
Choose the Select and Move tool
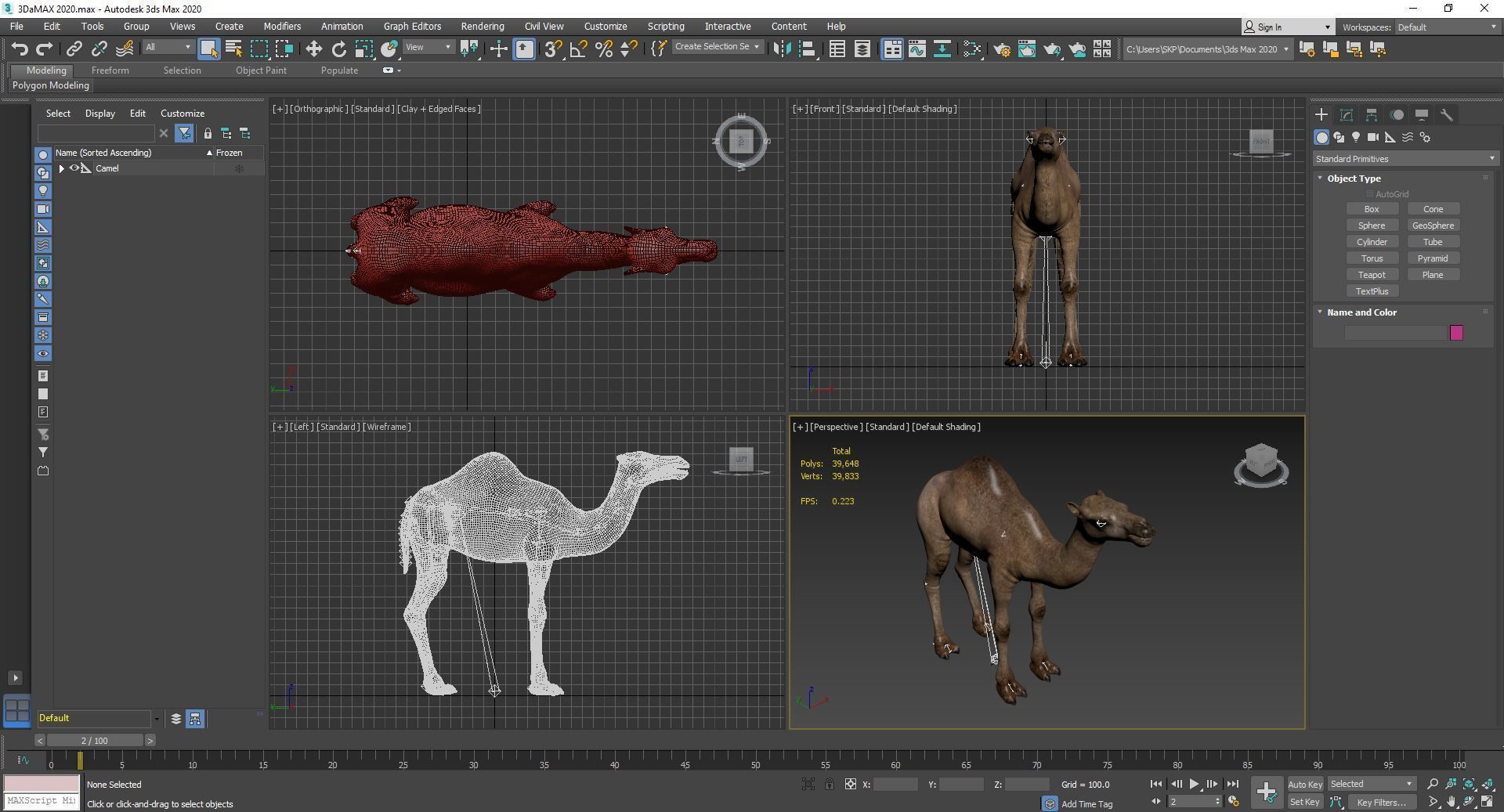(313, 49)
